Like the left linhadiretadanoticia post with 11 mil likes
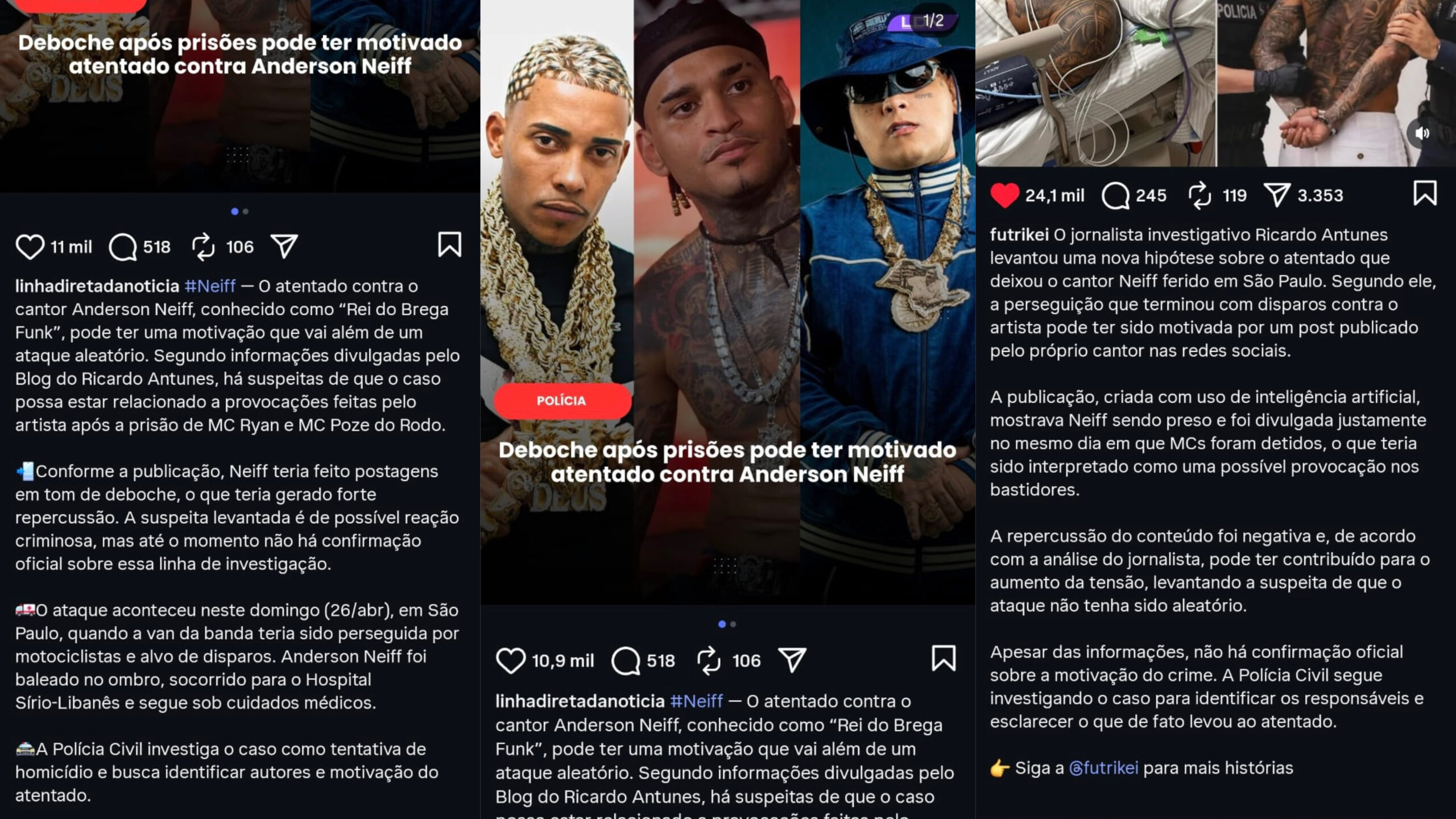The height and width of the screenshot is (819, 1456). pos(30,247)
